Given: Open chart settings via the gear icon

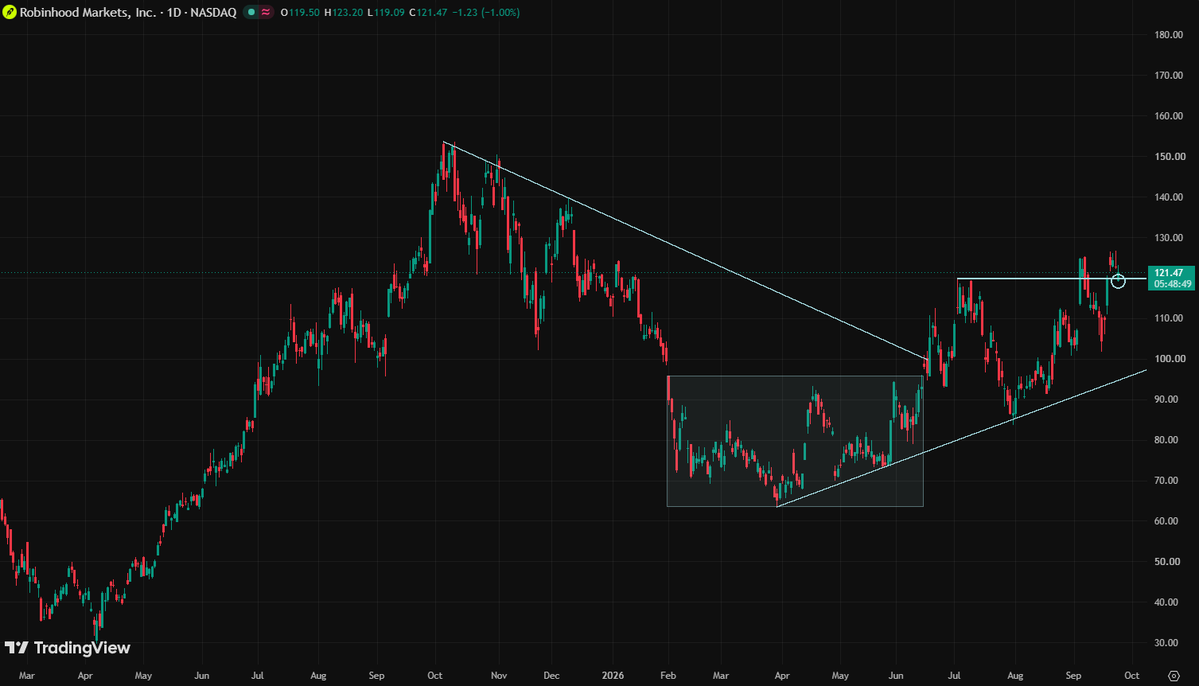Looking at the screenshot, I should pyautogui.click(x=1174, y=676).
